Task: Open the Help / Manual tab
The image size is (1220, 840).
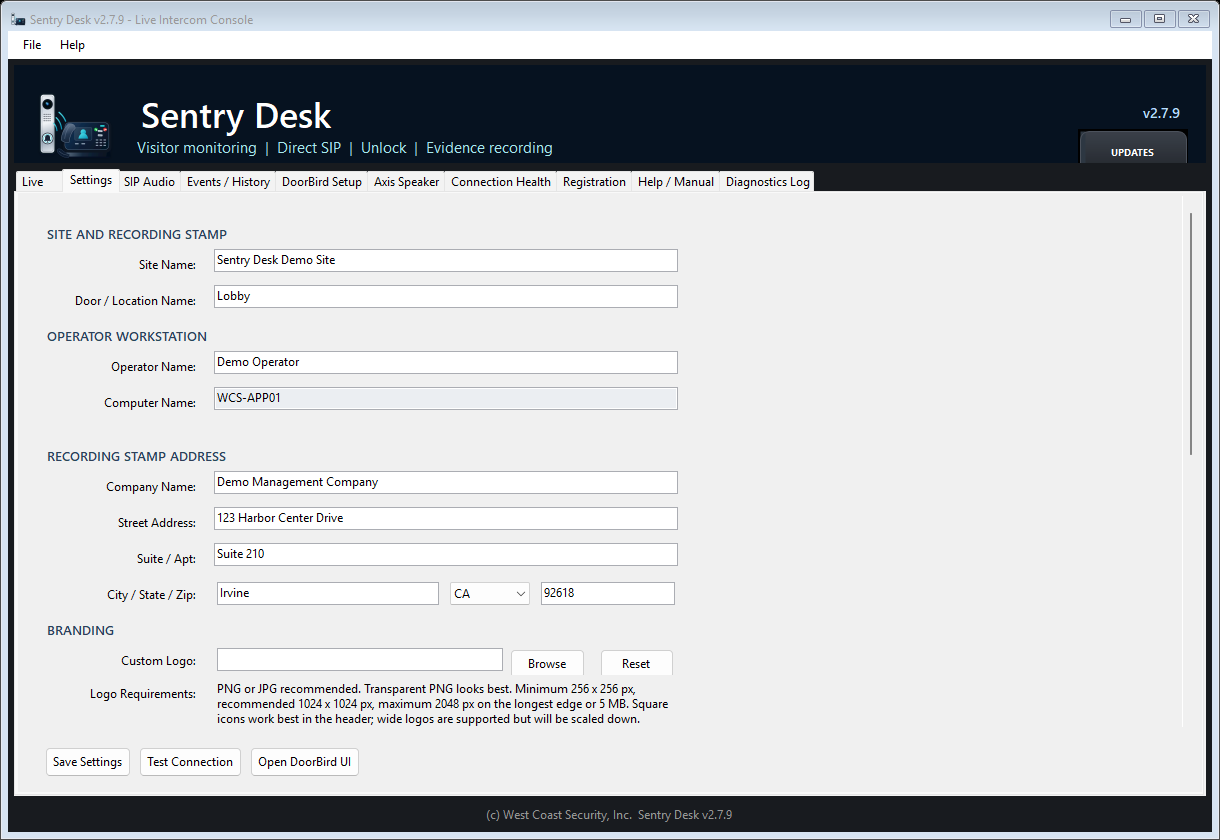Action: pyautogui.click(x=676, y=182)
